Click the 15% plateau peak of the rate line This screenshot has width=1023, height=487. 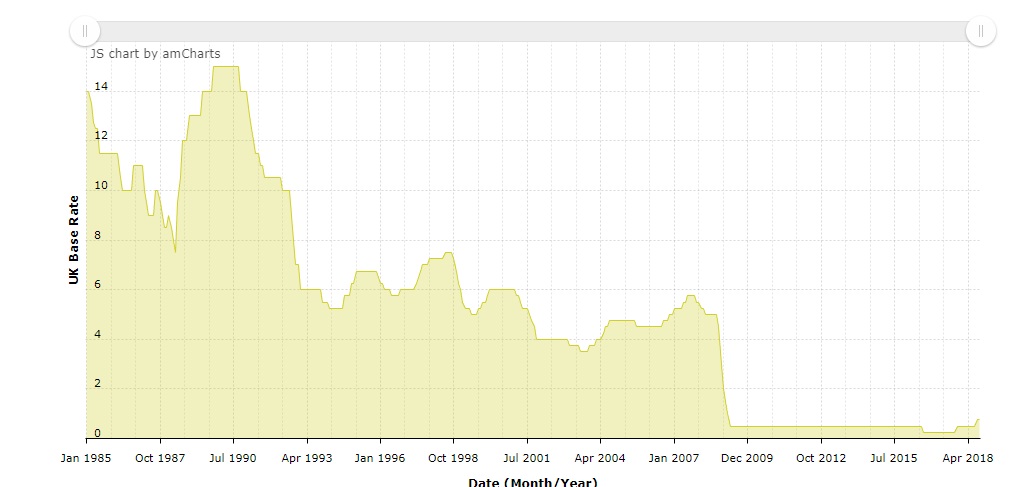[x=226, y=66]
